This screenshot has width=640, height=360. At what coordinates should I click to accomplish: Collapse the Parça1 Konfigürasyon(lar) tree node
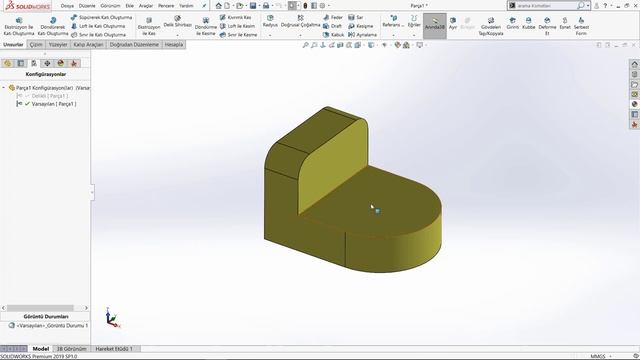(4, 88)
